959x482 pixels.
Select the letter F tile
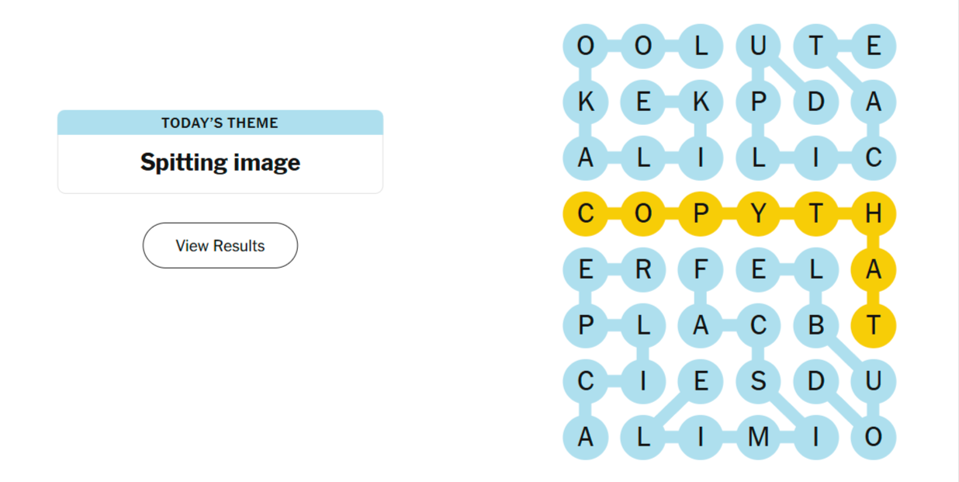coord(701,269)
